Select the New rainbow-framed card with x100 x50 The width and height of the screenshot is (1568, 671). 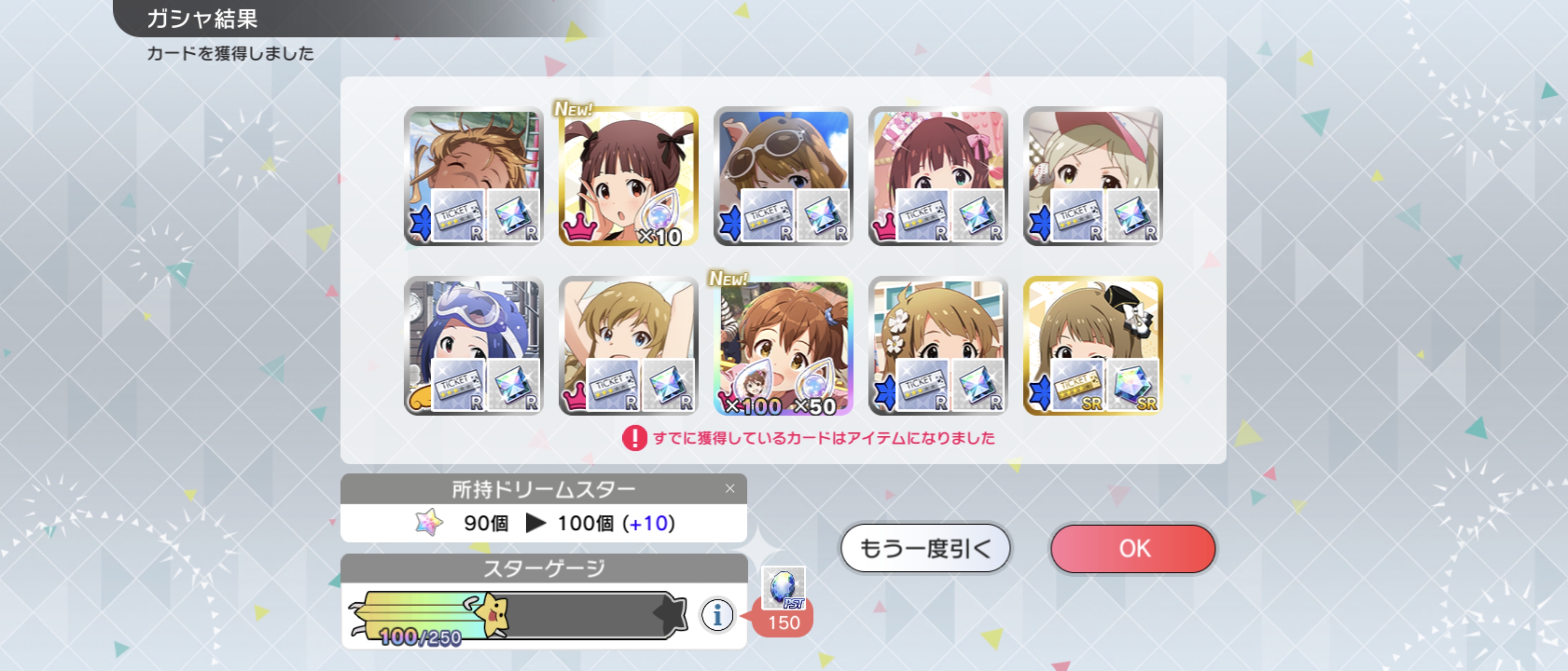click(x=783, y=346)
